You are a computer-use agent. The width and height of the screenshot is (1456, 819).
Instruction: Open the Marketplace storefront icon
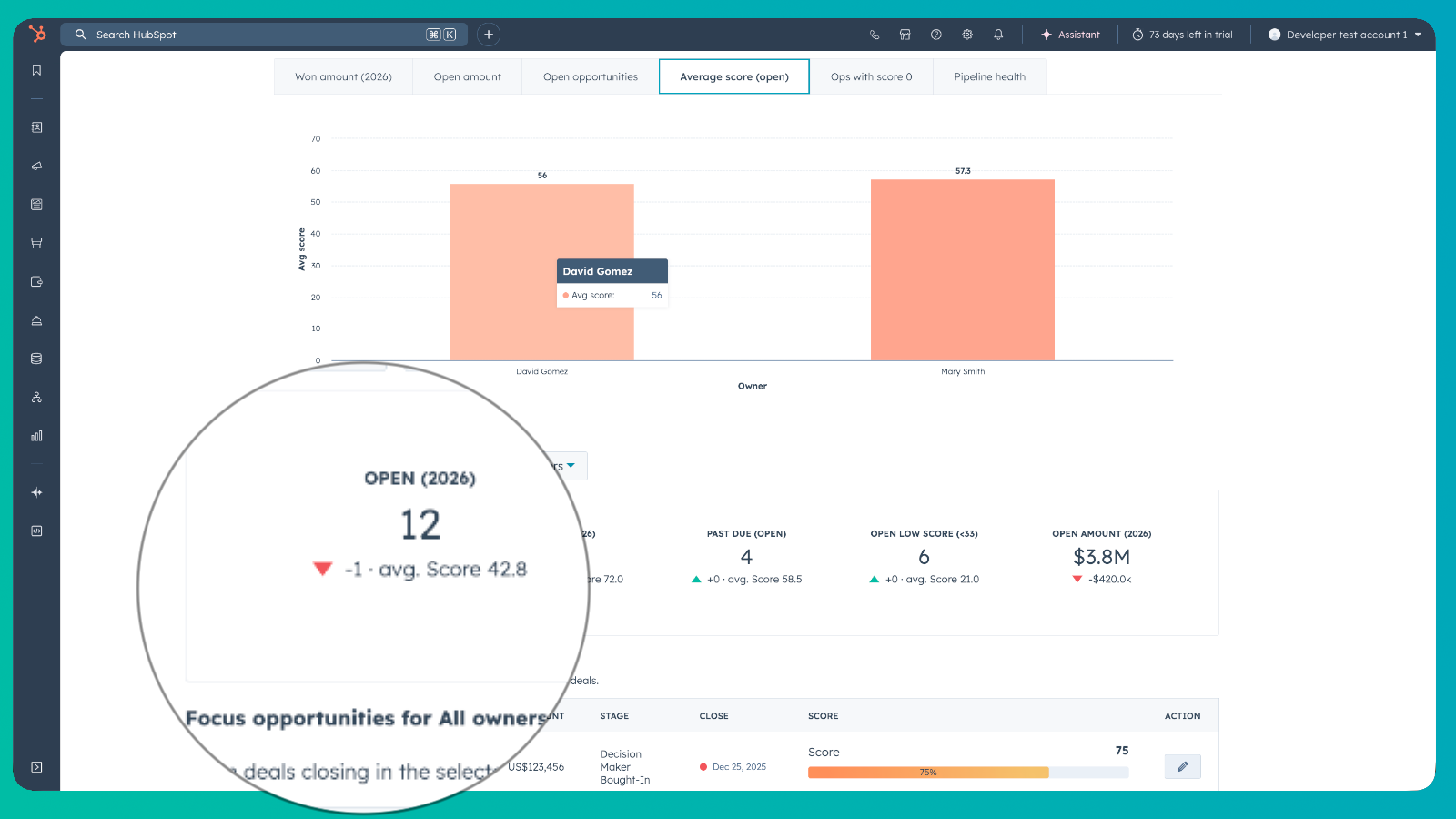point(905,35)
